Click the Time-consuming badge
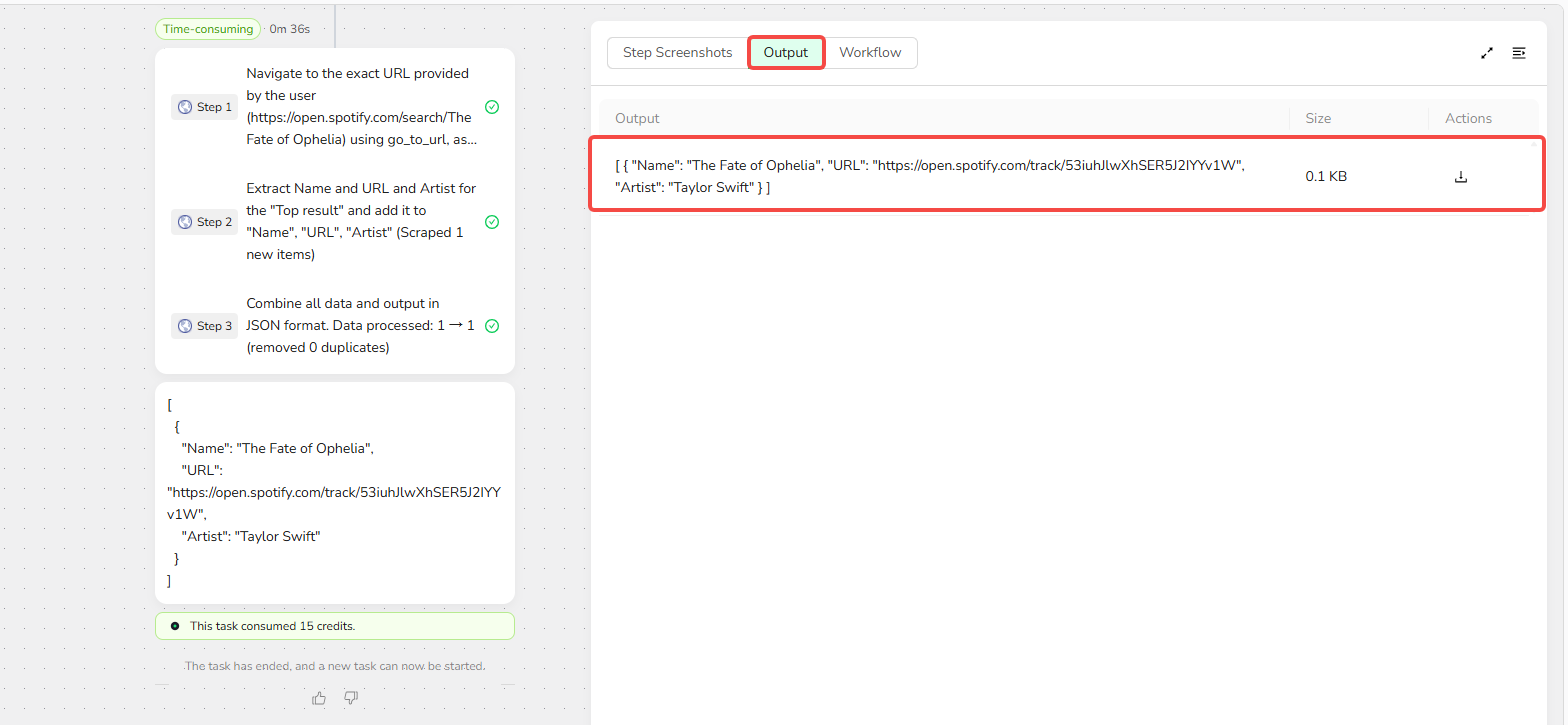Image resolution: width=1568 pixels, height=725 pixels. [208, 29]
